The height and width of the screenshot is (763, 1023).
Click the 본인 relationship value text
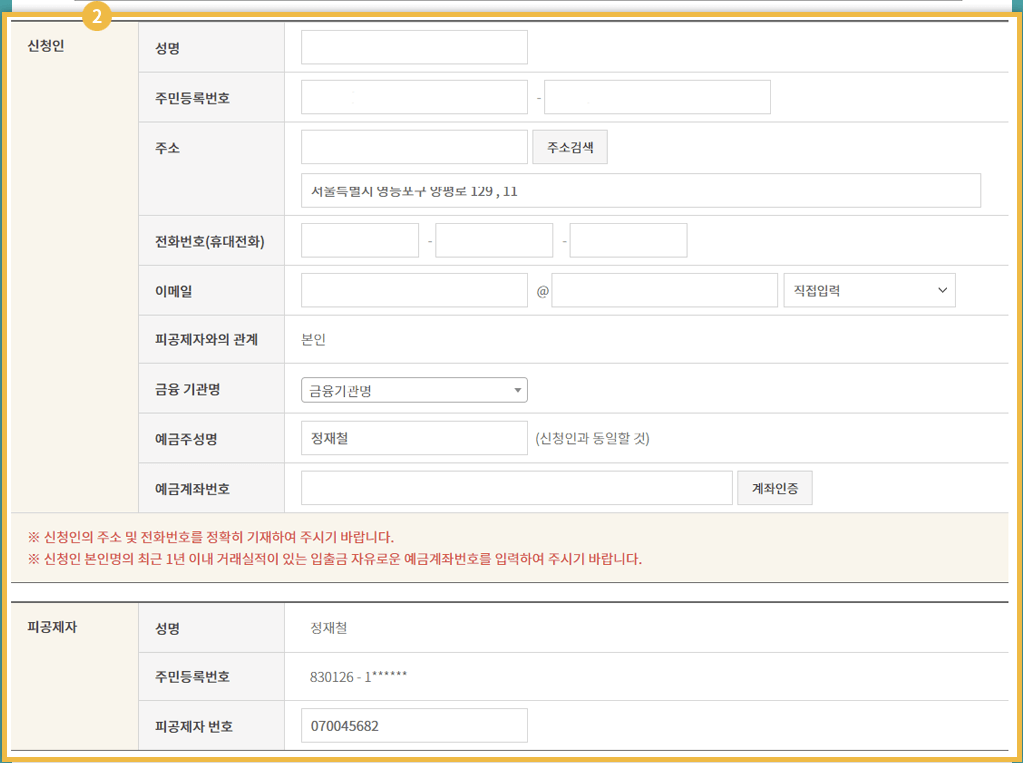point(313,340)
